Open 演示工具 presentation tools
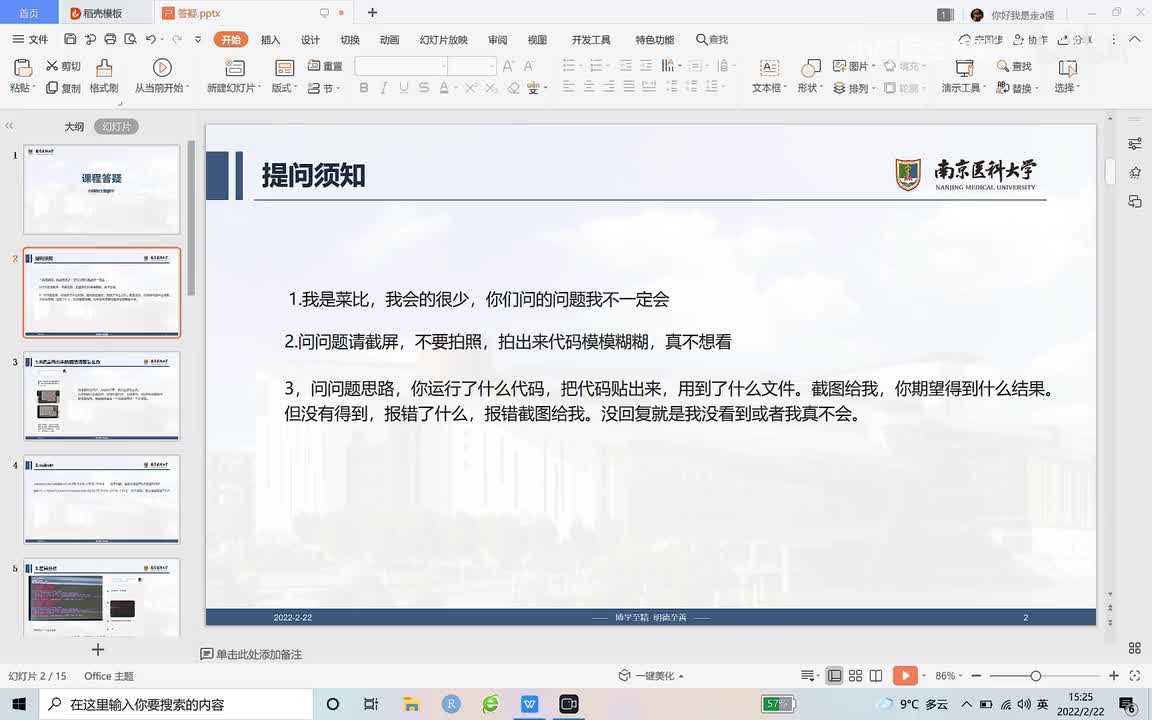1152x720 pixels. click(x=964, y=76)
